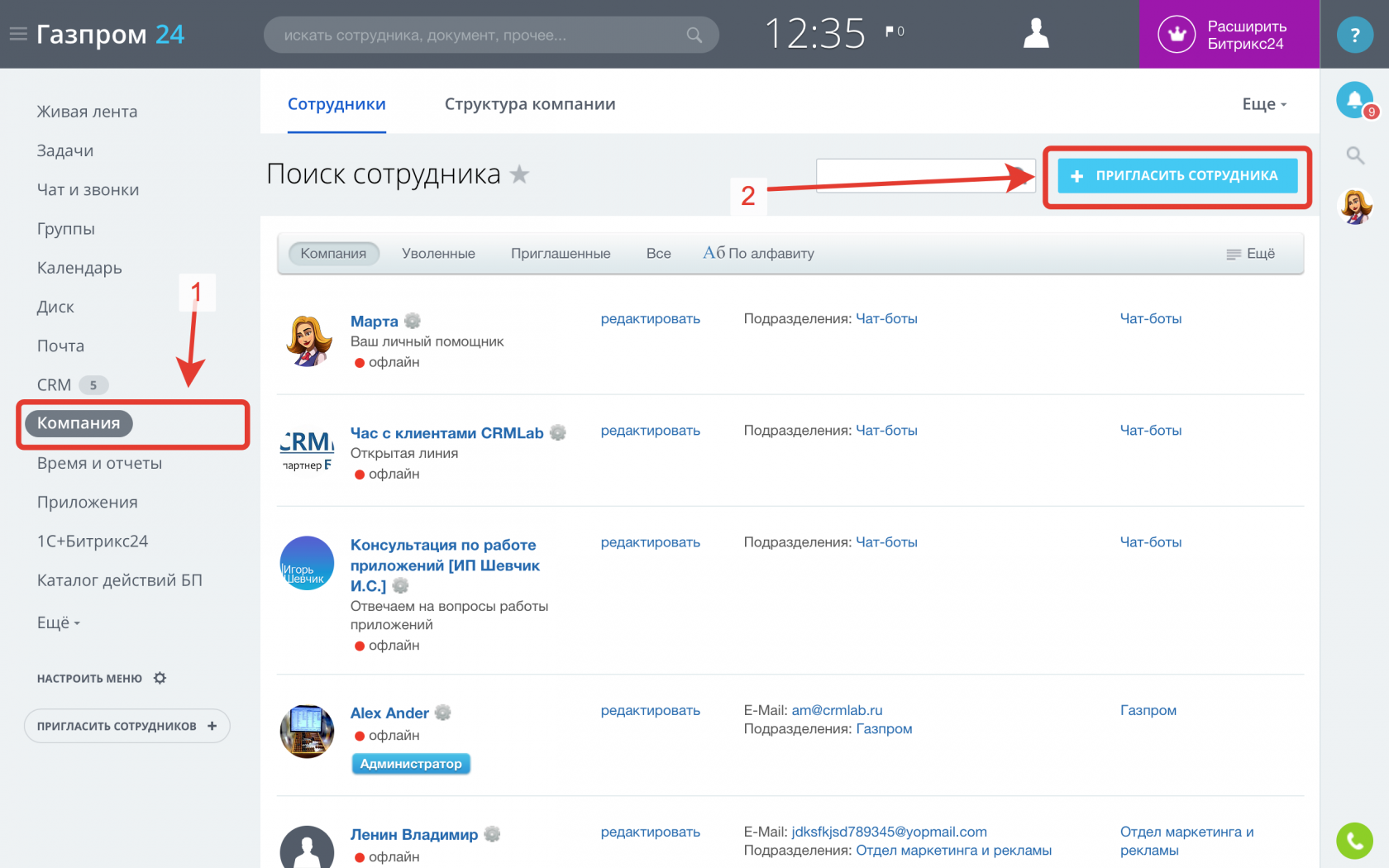Click the crown icon in Расширить Битрикс24
The width and height of the screenshot is (1389, 868).
click(1177, 35)
